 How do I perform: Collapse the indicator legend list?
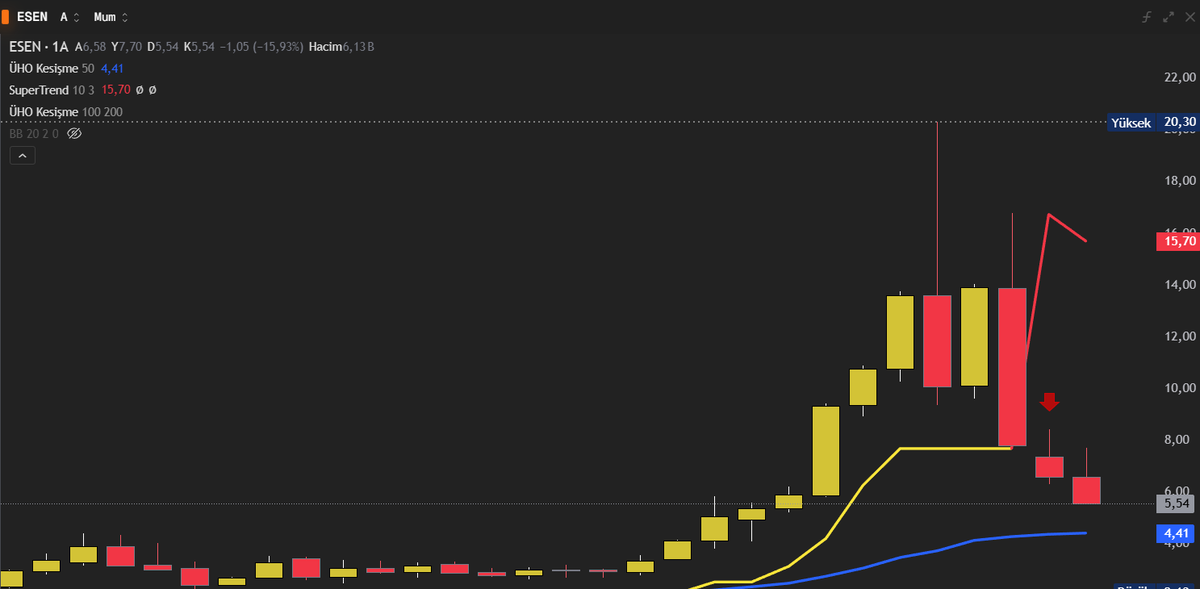22,155
